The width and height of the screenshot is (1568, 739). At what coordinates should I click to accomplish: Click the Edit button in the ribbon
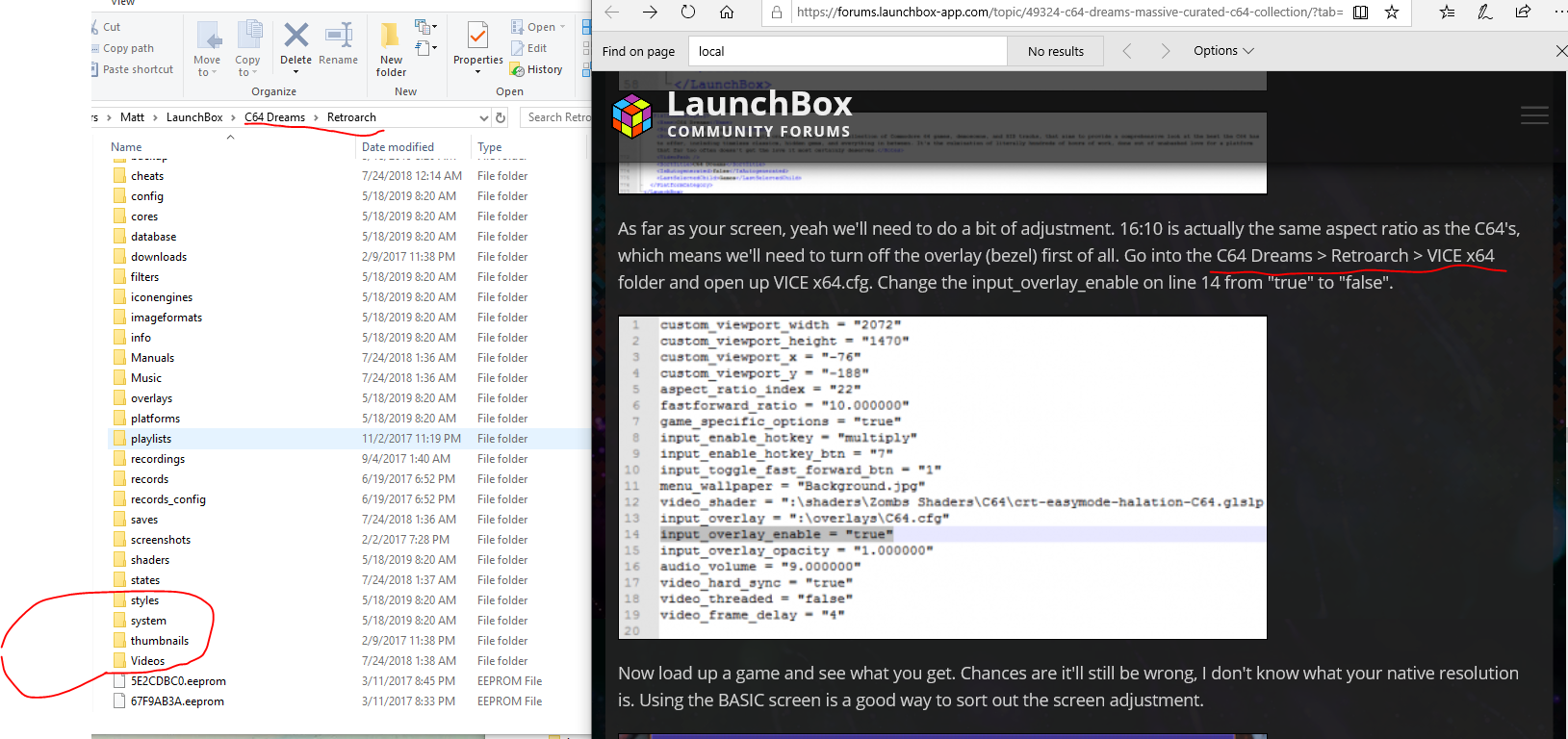coord(529,48)
